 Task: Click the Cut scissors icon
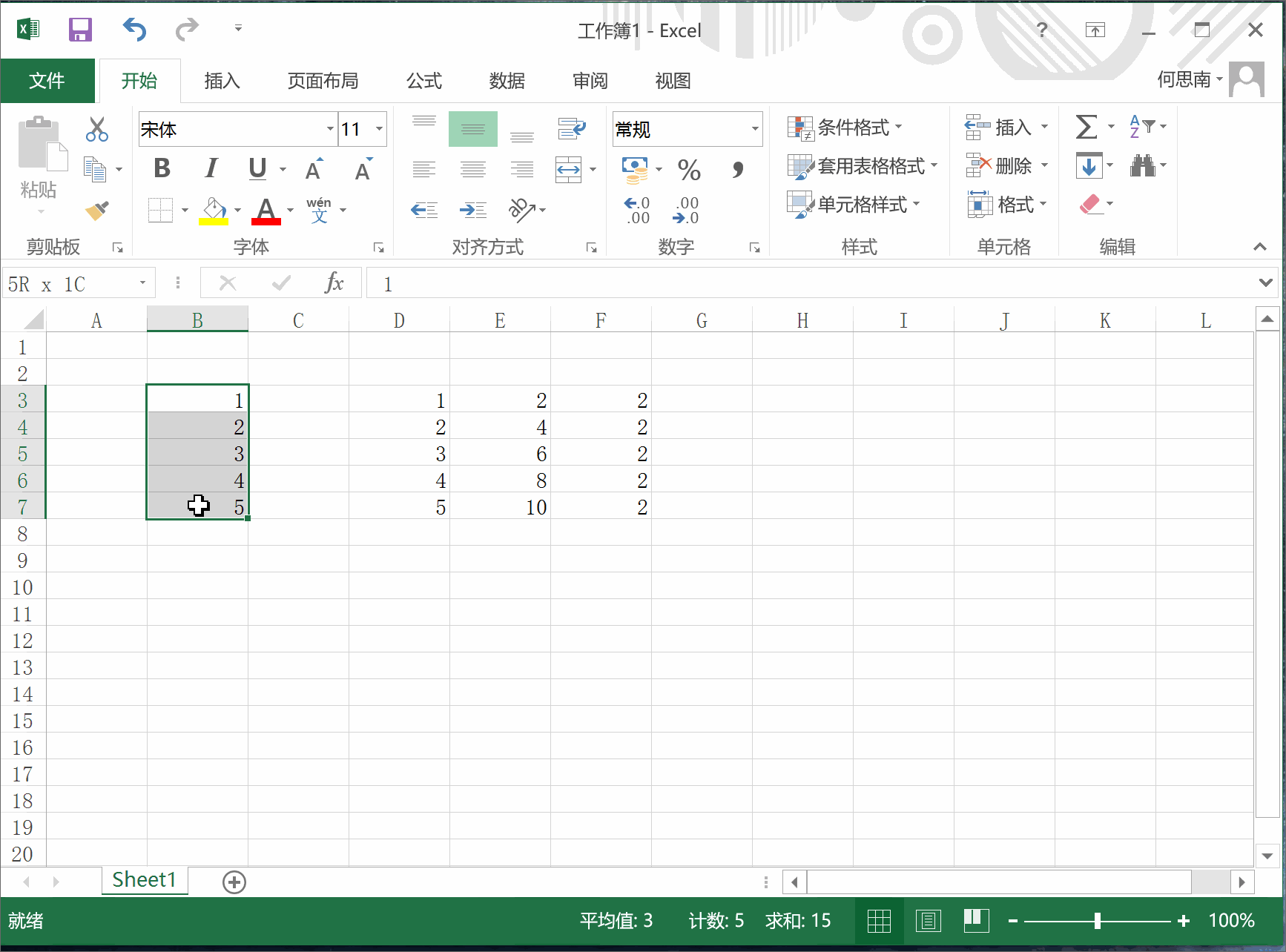click(96, 129)
